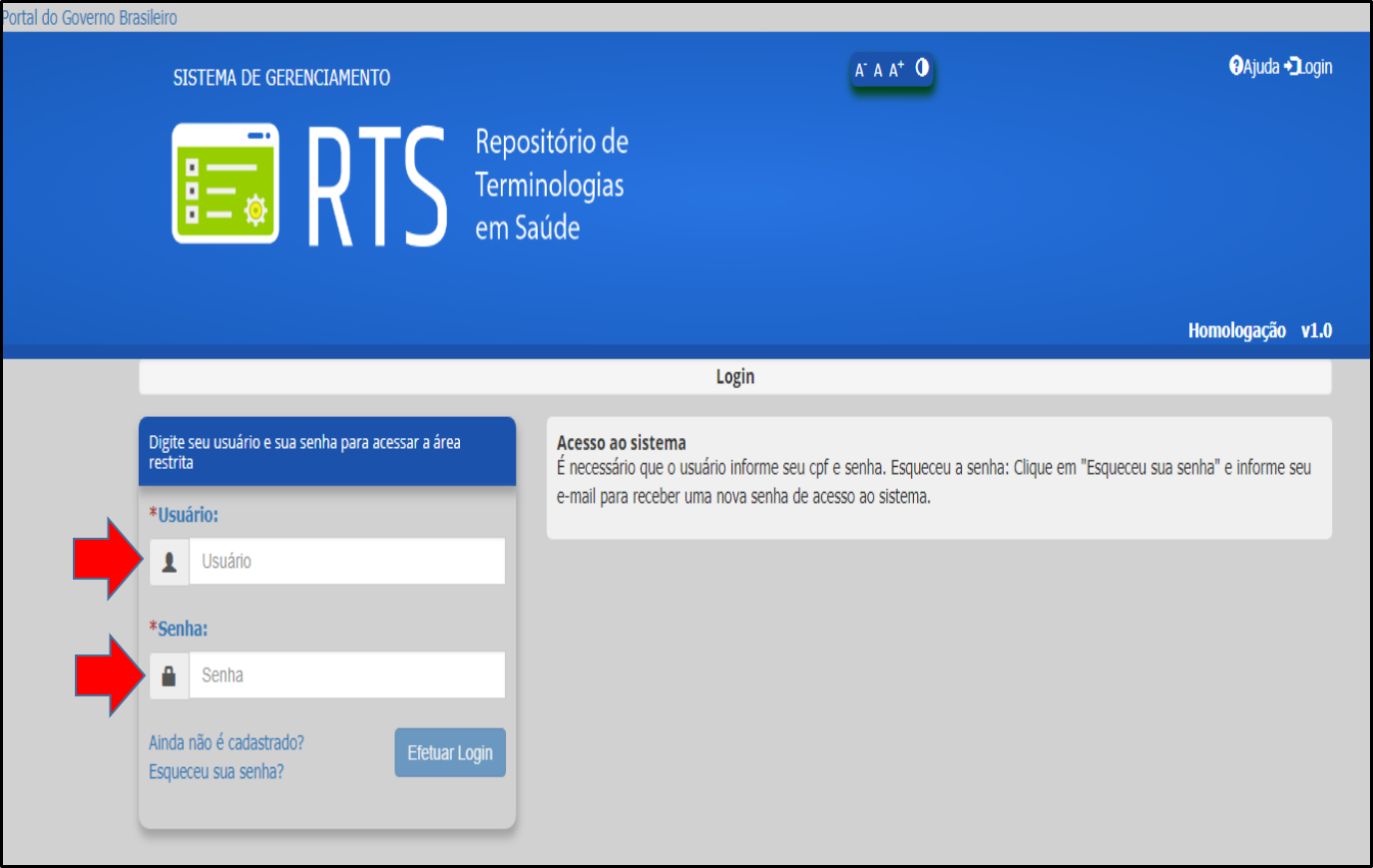Focus the Senha password field
The height and width of the screenshot is (868, 1373).
(x=347, y=675)
